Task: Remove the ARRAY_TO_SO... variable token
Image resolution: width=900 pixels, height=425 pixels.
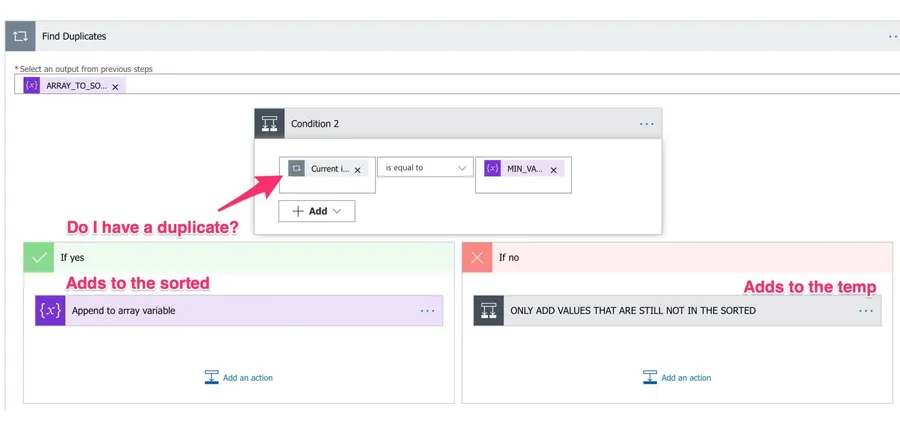Action: [x=115, y=87]
